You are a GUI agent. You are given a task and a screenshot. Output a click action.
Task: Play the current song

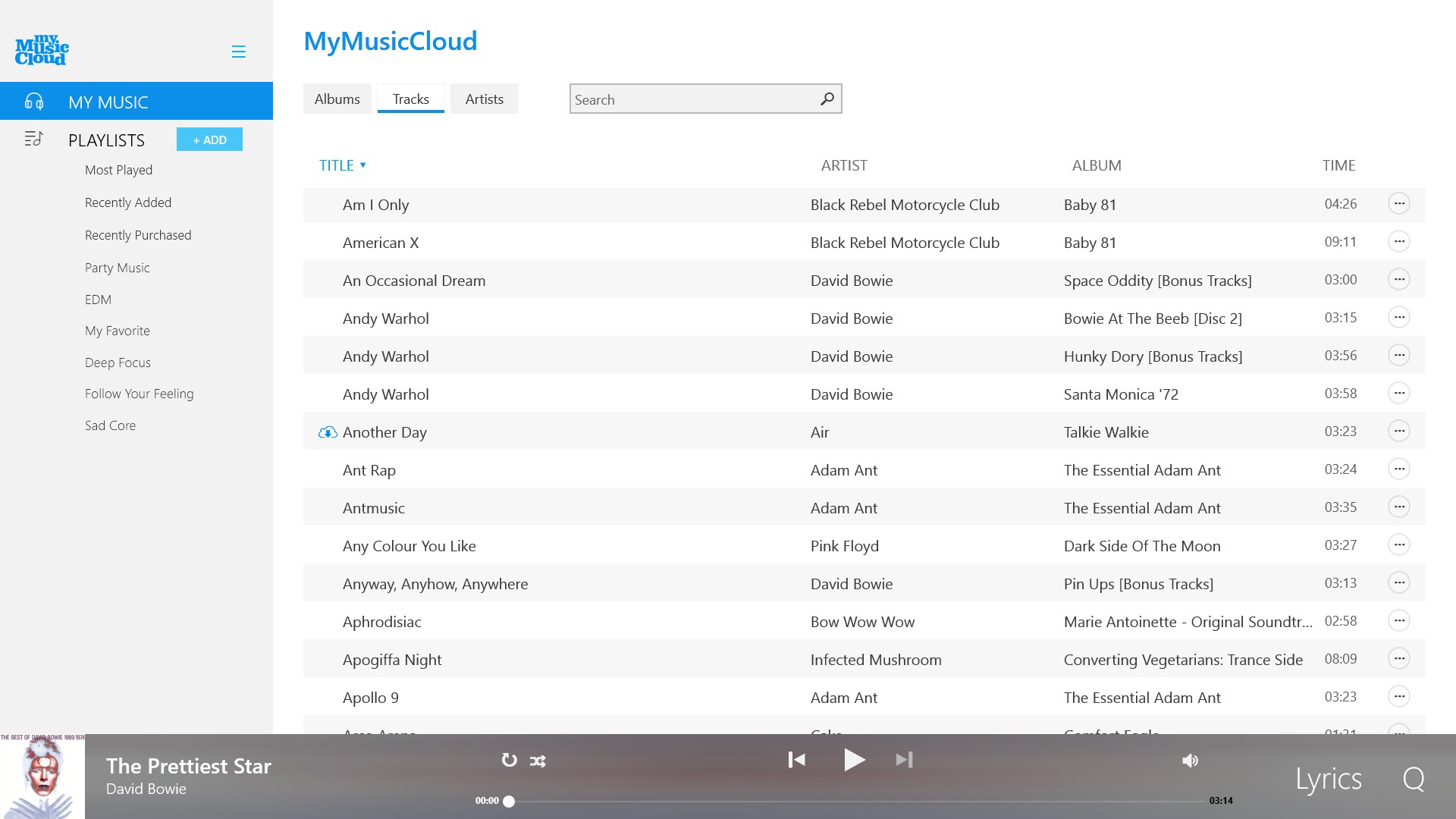point(855,759)
